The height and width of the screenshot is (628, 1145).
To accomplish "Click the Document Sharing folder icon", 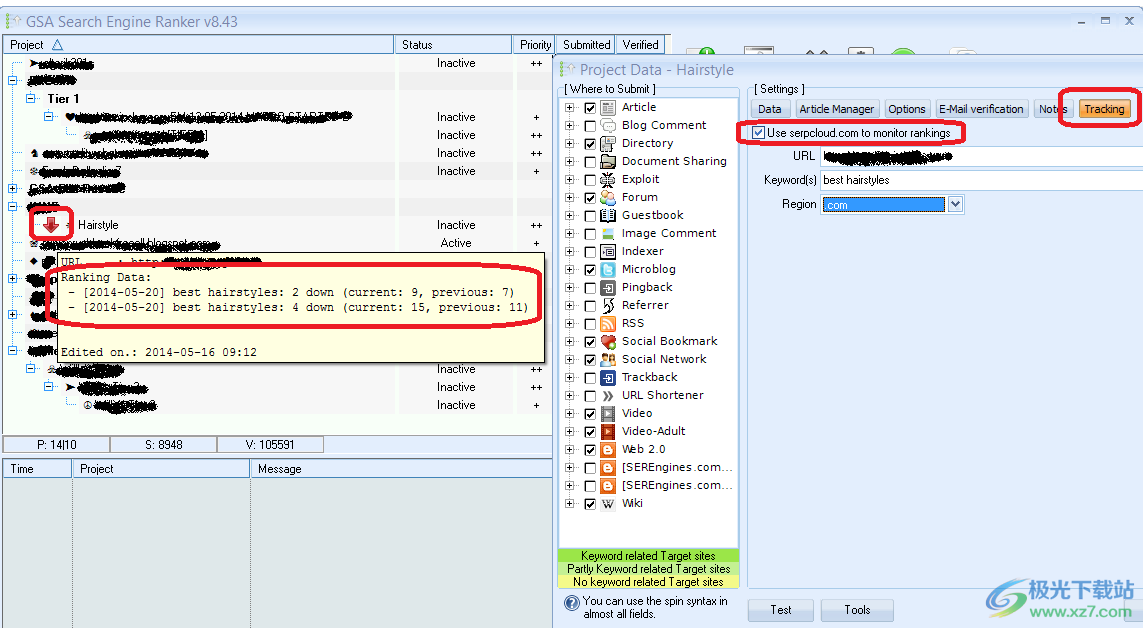I will pyautogui.click(x=608, y=161).
